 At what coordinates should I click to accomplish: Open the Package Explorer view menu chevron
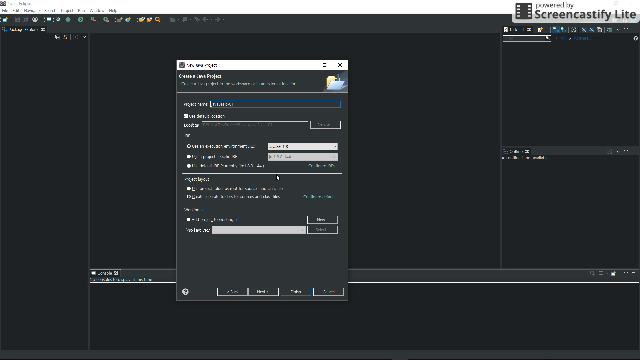84,37
